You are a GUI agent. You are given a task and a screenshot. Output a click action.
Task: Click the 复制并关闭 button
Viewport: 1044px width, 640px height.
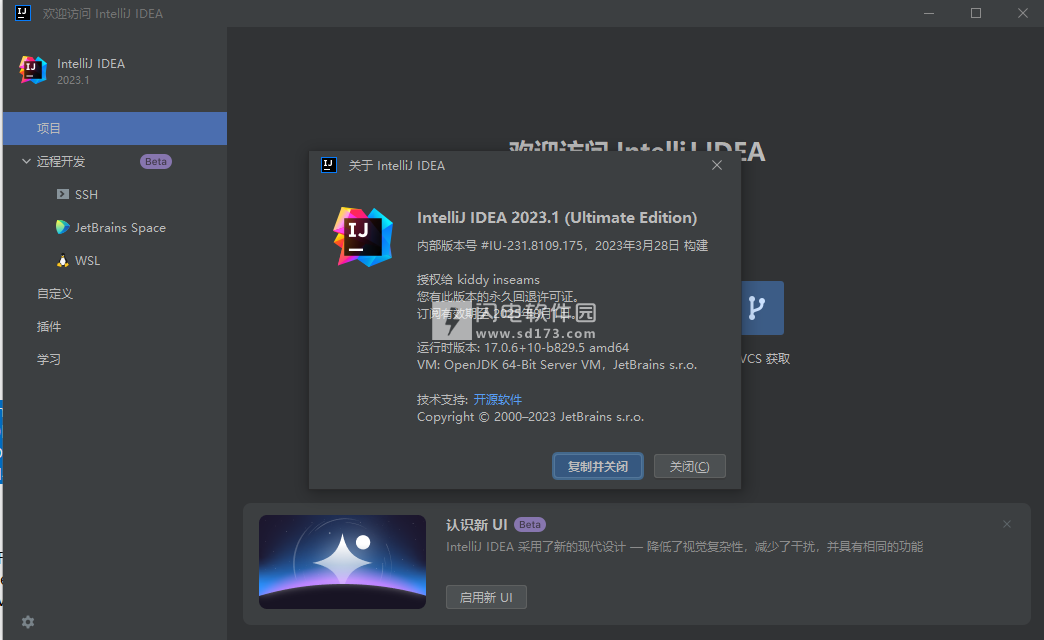(x=598, y=466)
